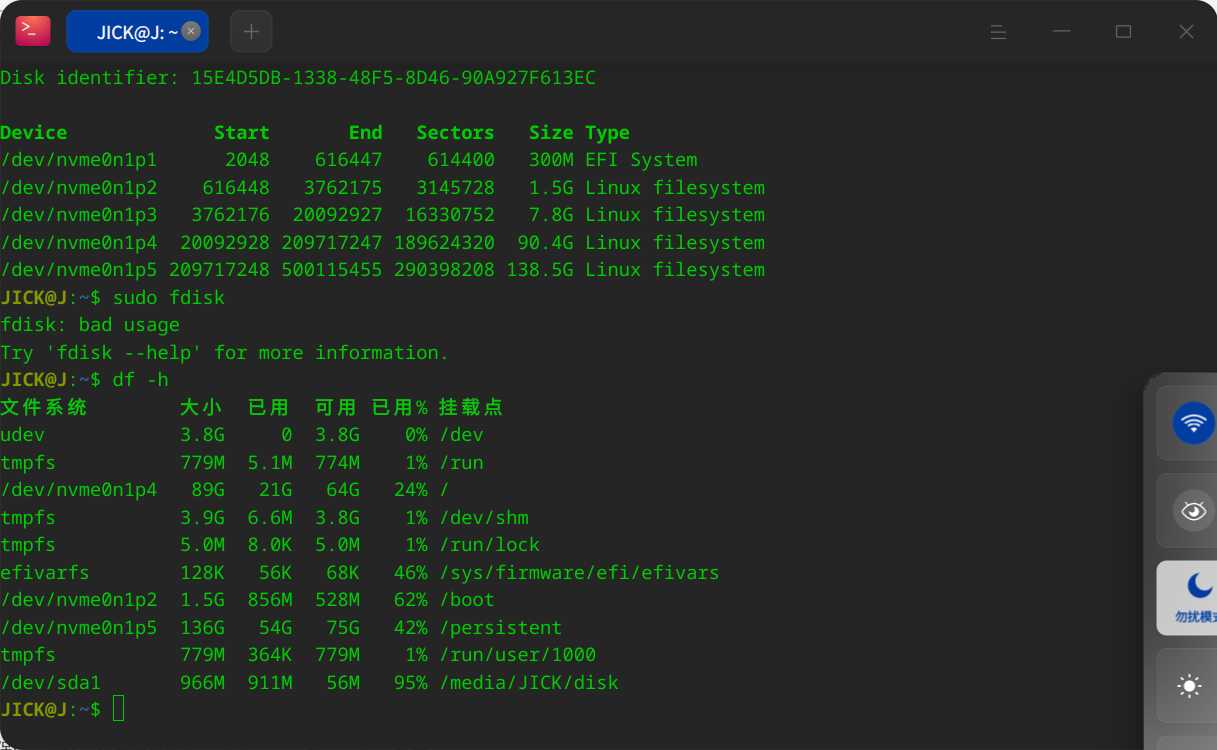Toggle Wi-Fi in the quick panel
1217x750 pixels.
[1193, 423]
